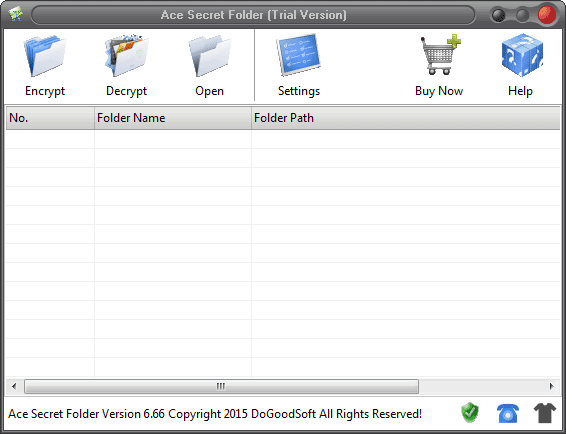Screen dimensions: 566x434
Task: Click the green shield icon in status bar
Action: pos(470,413)
